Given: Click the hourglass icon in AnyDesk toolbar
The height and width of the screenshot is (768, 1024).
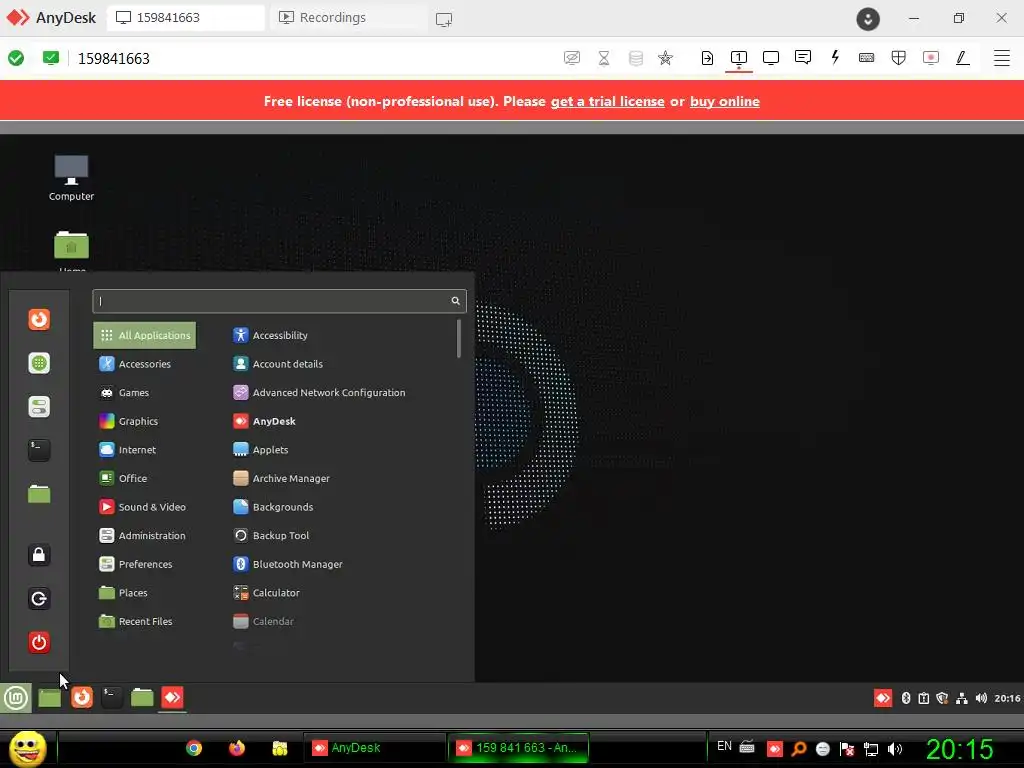Looking at the screenshot, I should coord(604,57).
